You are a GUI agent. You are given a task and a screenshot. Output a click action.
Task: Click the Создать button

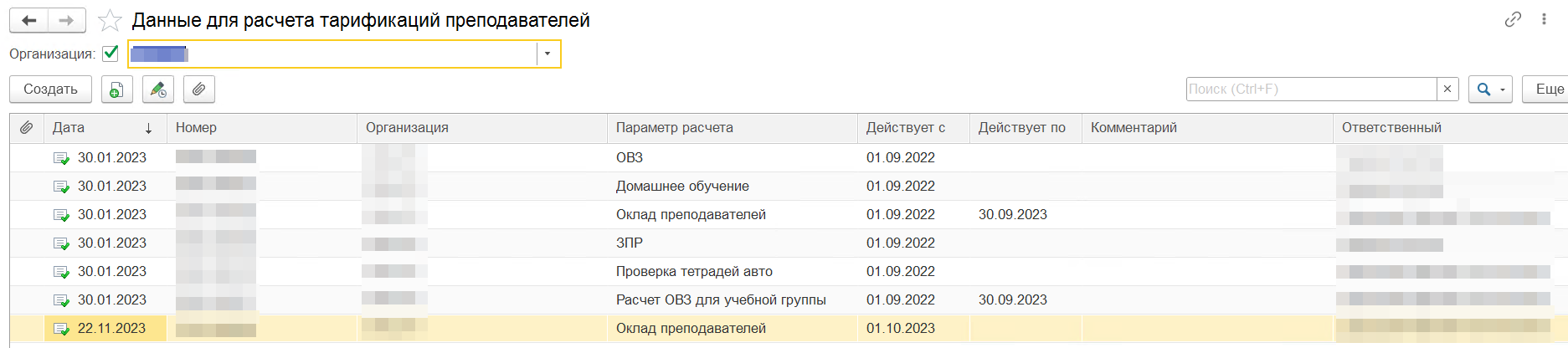tap(50, 90)
